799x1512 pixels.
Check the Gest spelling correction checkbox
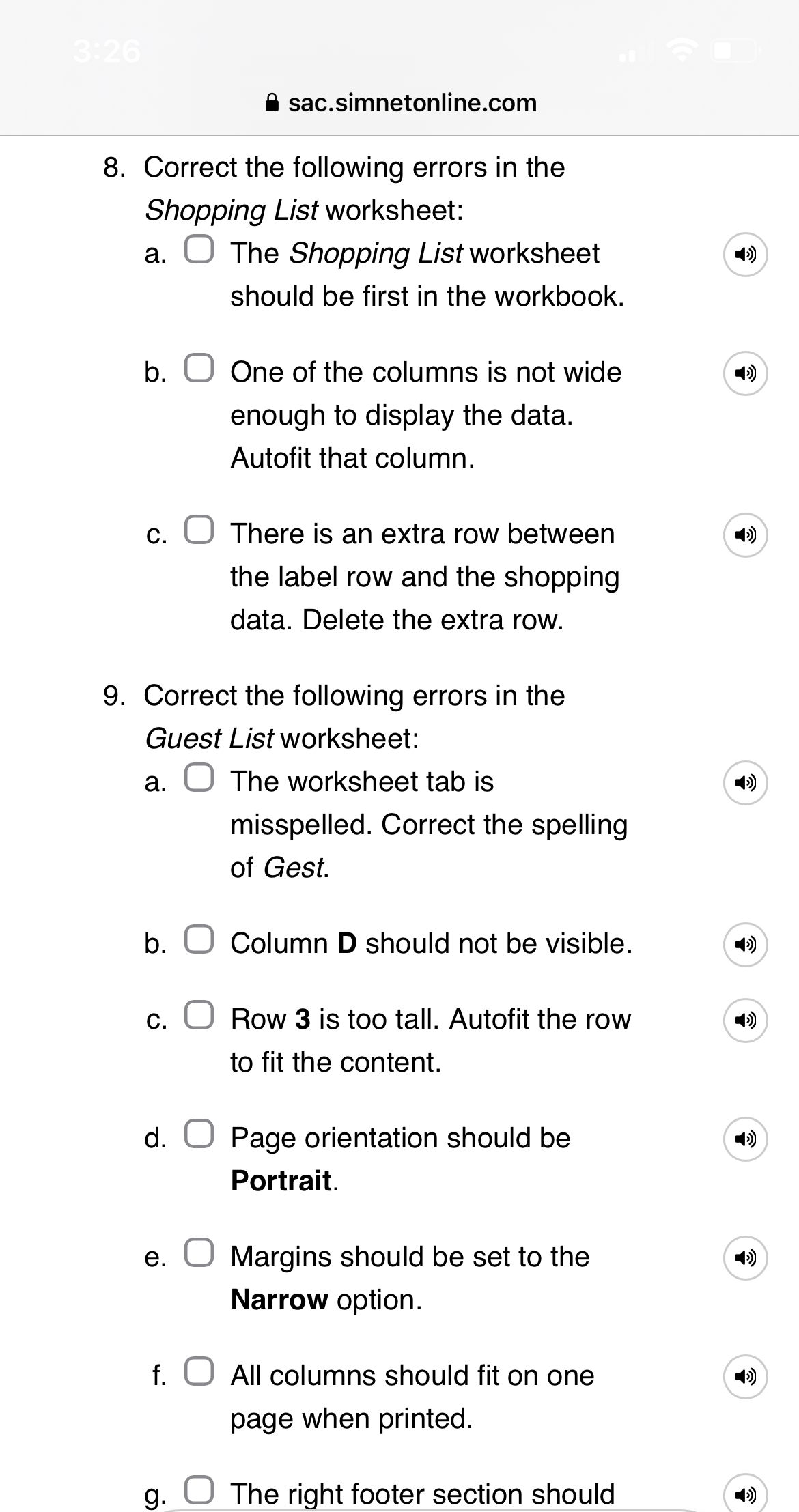tap(199, 778)
